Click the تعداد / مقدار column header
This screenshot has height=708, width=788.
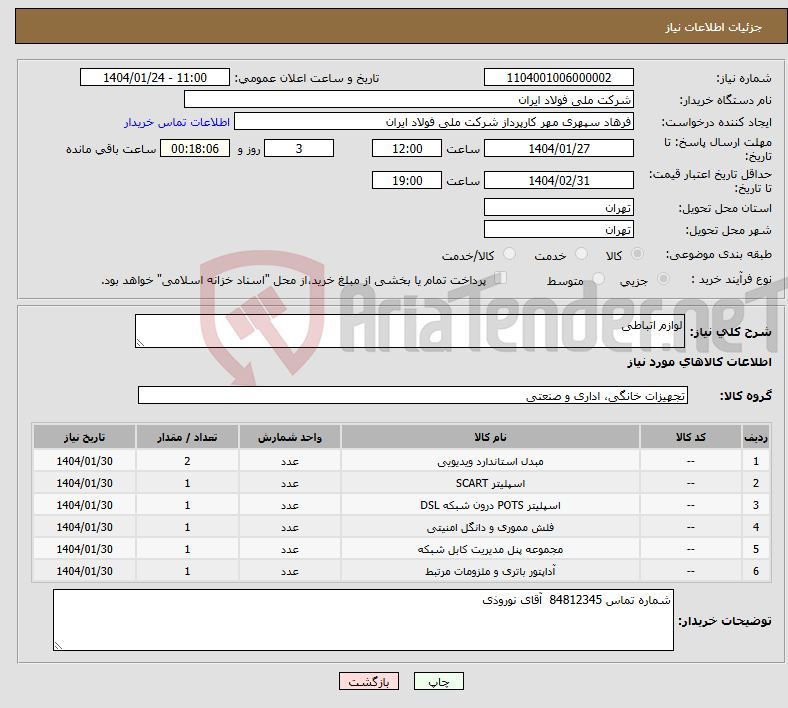pyautogui.click(x=187, y=437)
